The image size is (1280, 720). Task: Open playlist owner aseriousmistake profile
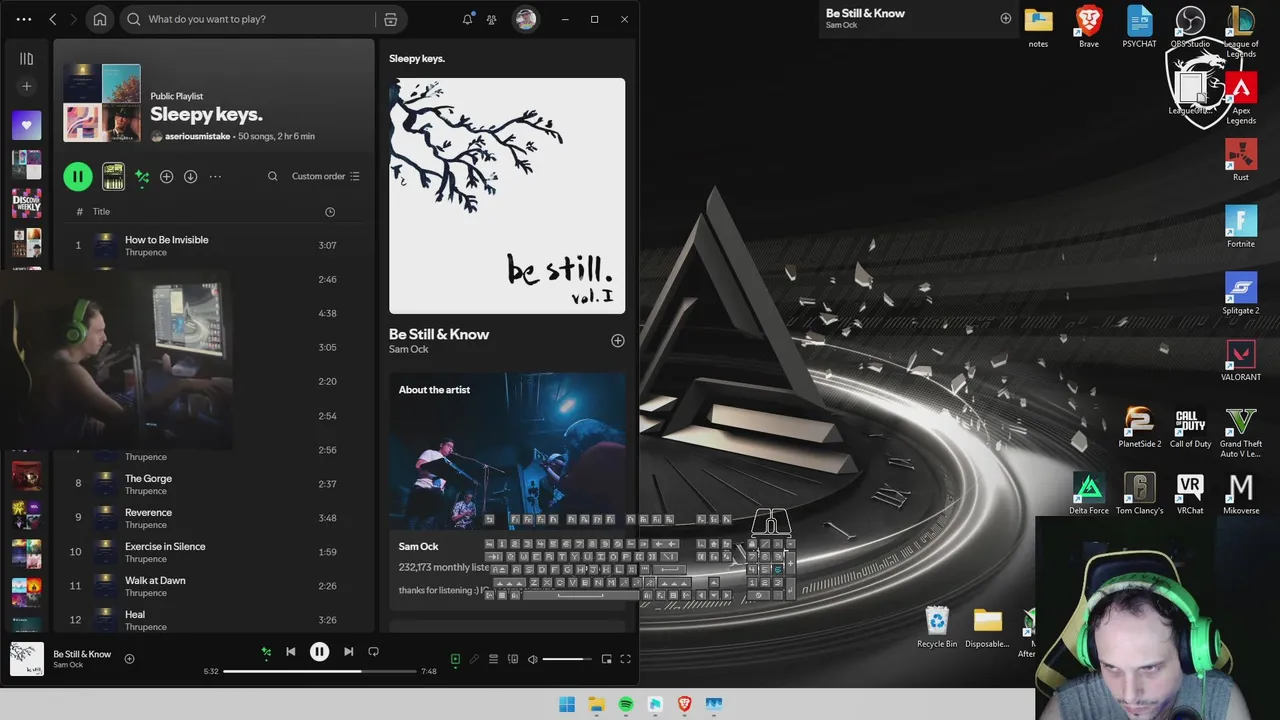pyautogui.click(x=197, y=136)
